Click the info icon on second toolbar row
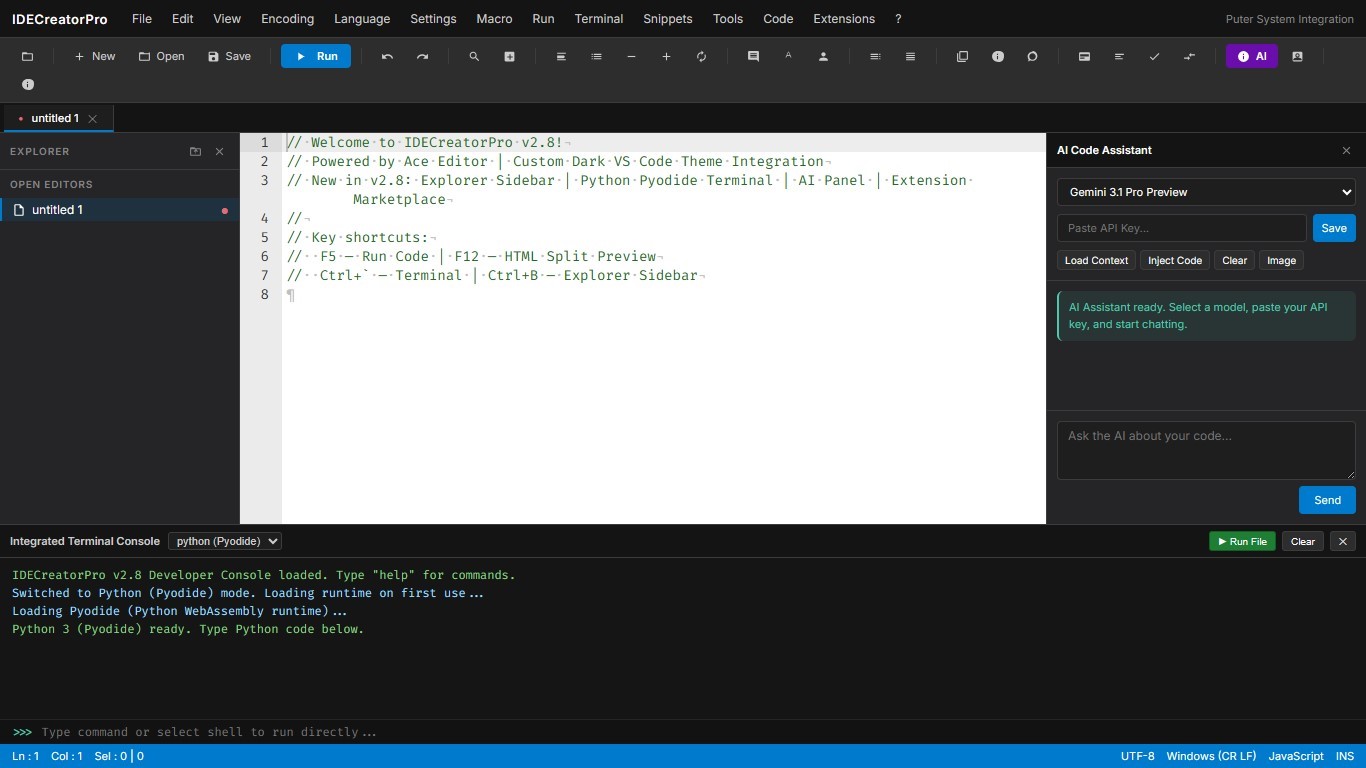The image size is (1366, 768). tap(28, 85)
